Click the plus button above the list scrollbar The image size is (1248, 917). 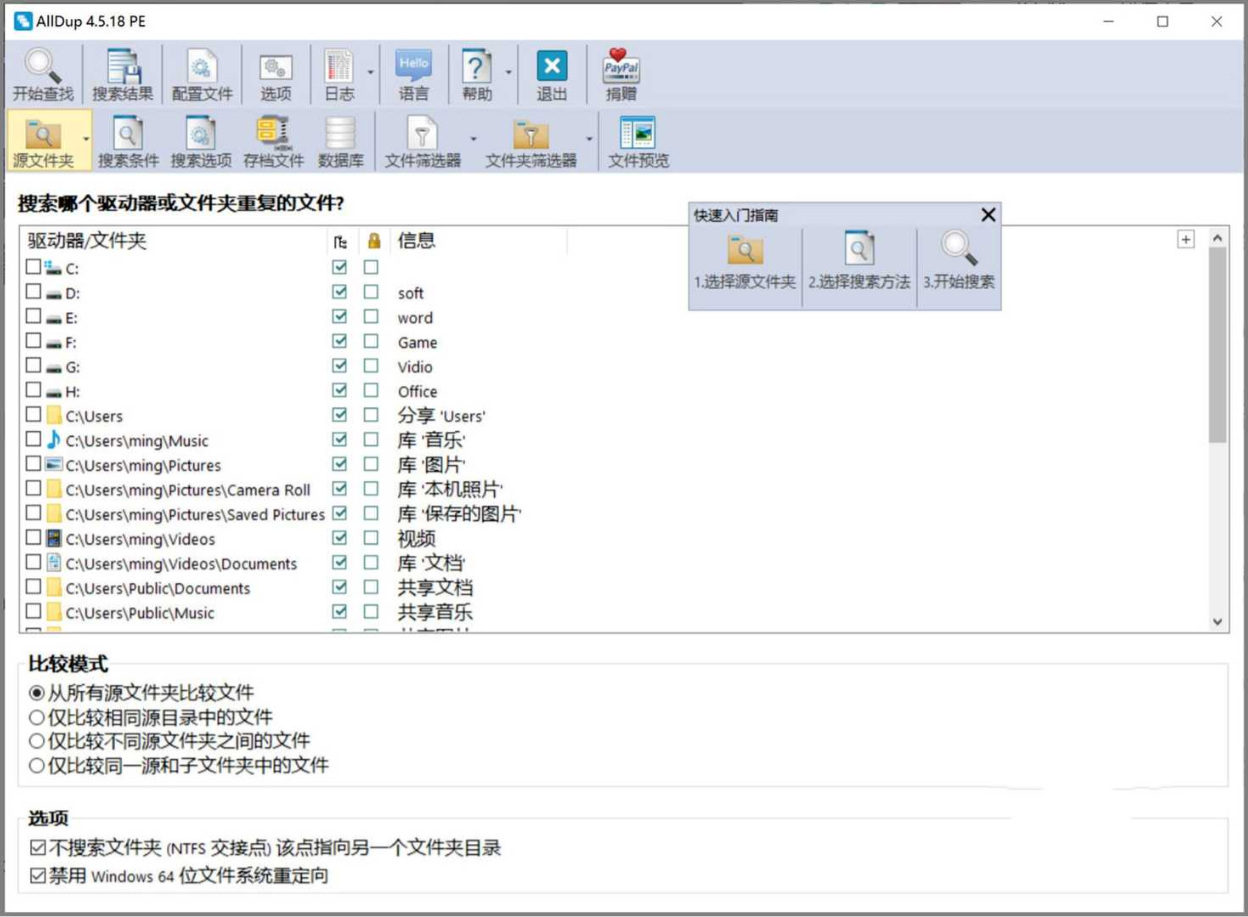tap(1186, 239)
